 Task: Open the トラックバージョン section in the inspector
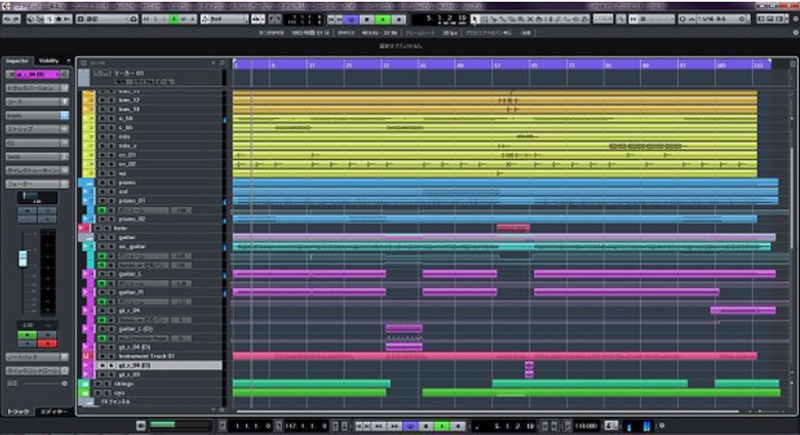pyautogui.click(x=37, y=88)
